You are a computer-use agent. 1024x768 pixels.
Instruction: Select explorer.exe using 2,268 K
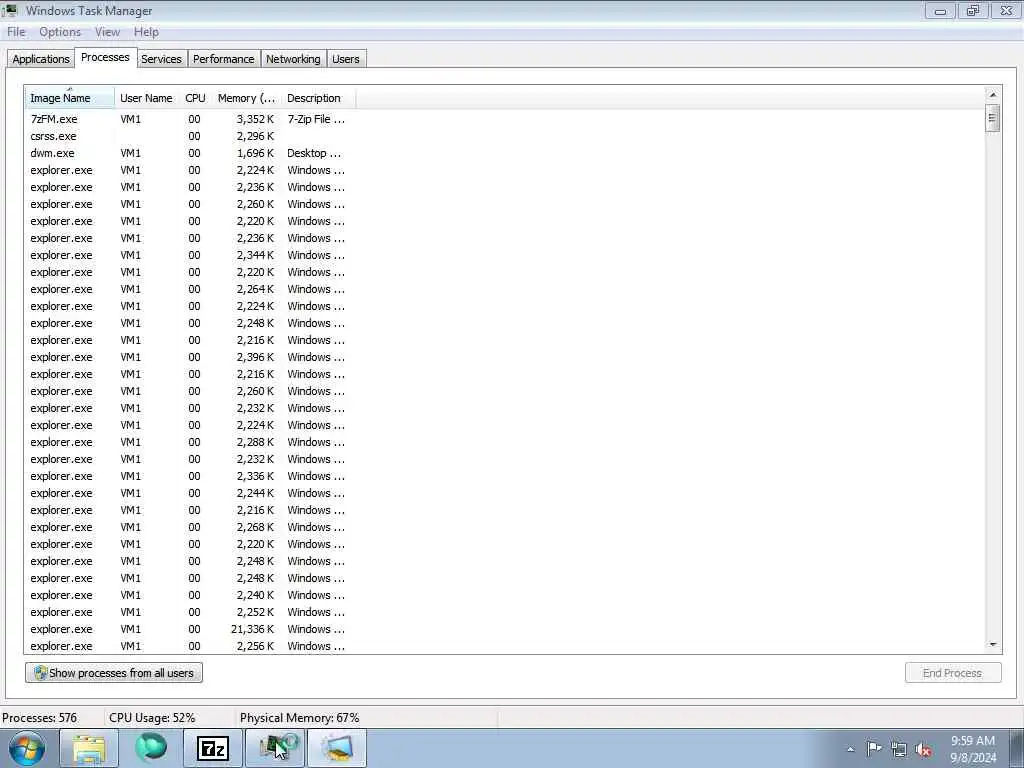188,527
